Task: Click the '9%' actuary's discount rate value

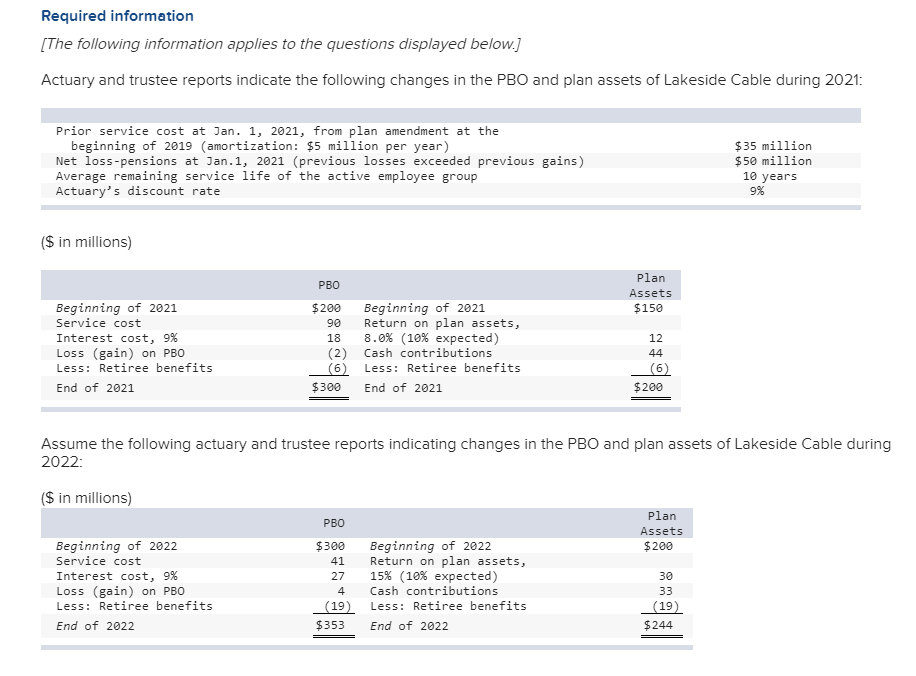Action: (757, 191)
